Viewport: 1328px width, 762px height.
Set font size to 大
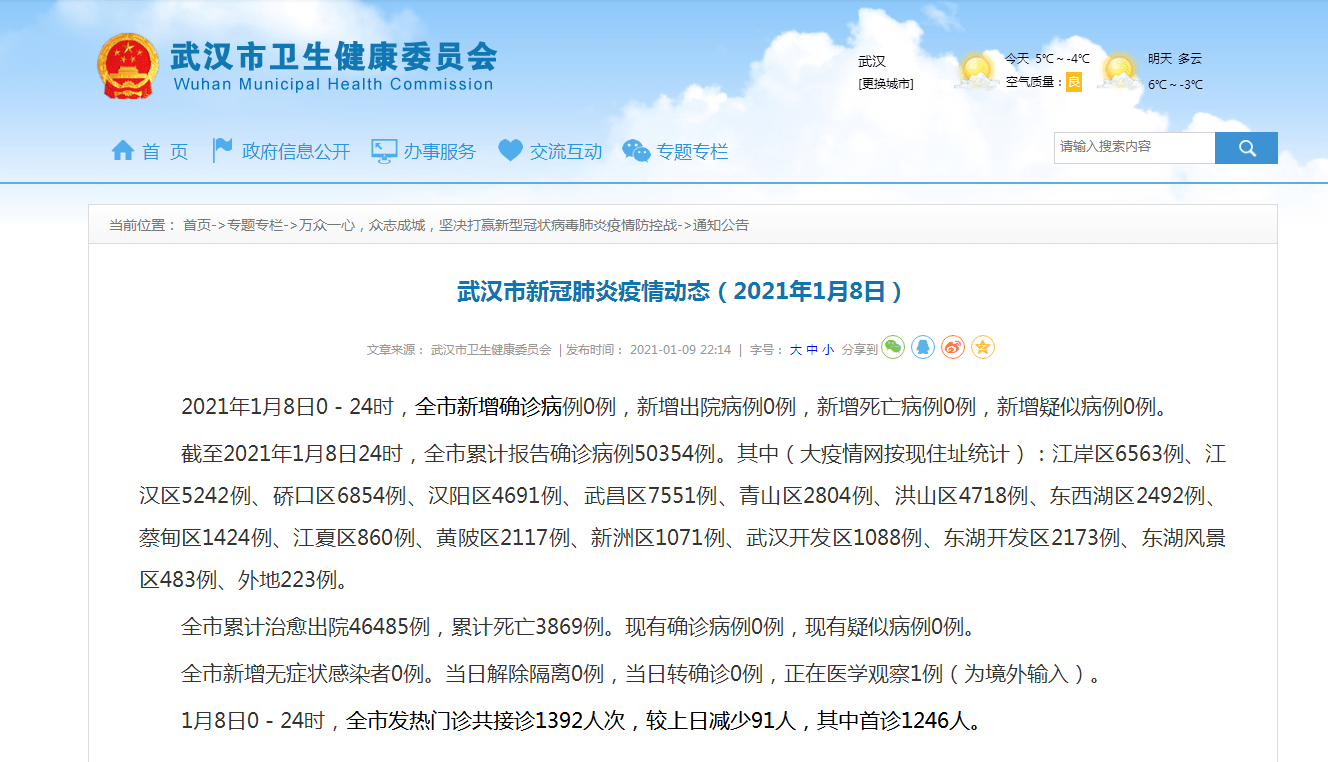796,350
